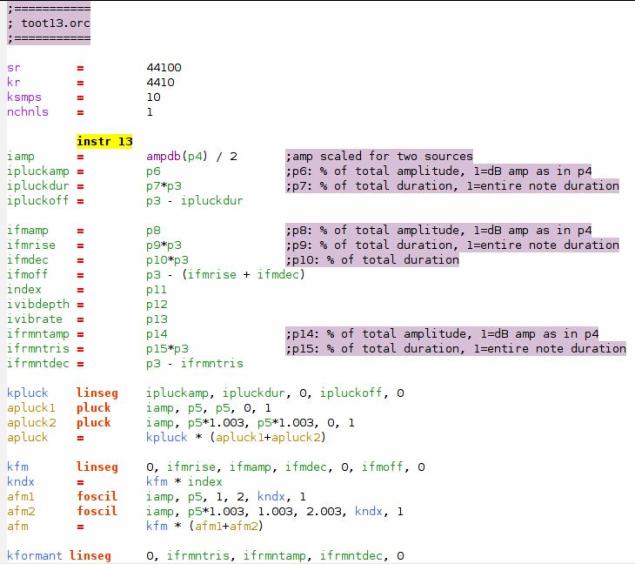
Task: Click comment beginning ';p14: % of total amplitude'
Action: coord(442,334)
